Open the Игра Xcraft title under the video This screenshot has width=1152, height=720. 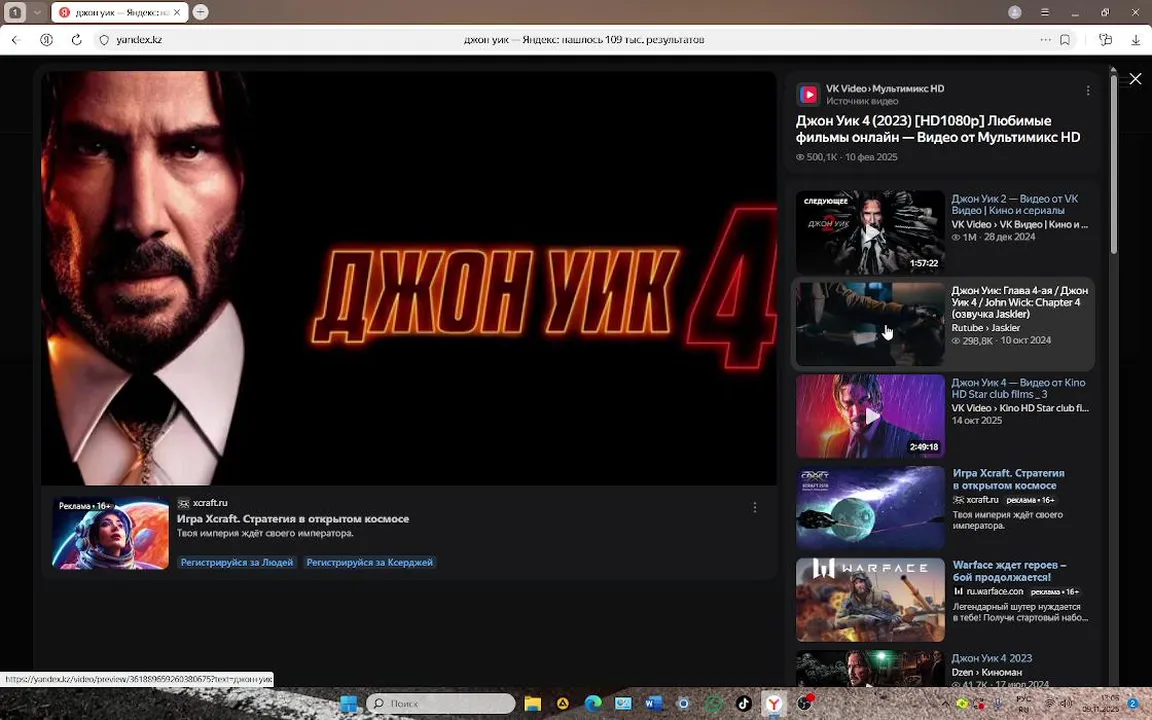pos(293,519)
